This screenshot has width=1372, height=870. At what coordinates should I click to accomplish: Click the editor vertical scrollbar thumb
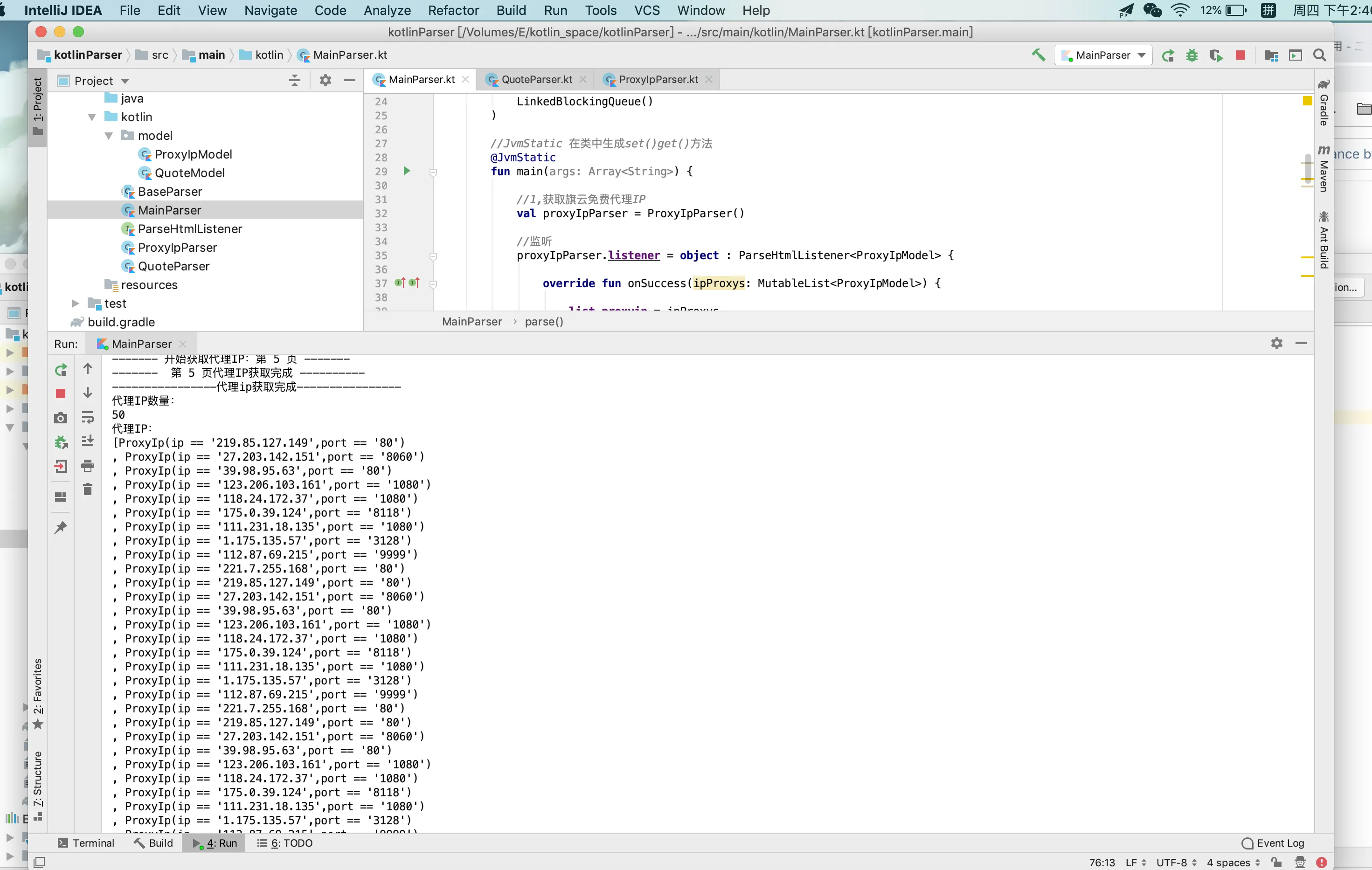pos(1308,169)
